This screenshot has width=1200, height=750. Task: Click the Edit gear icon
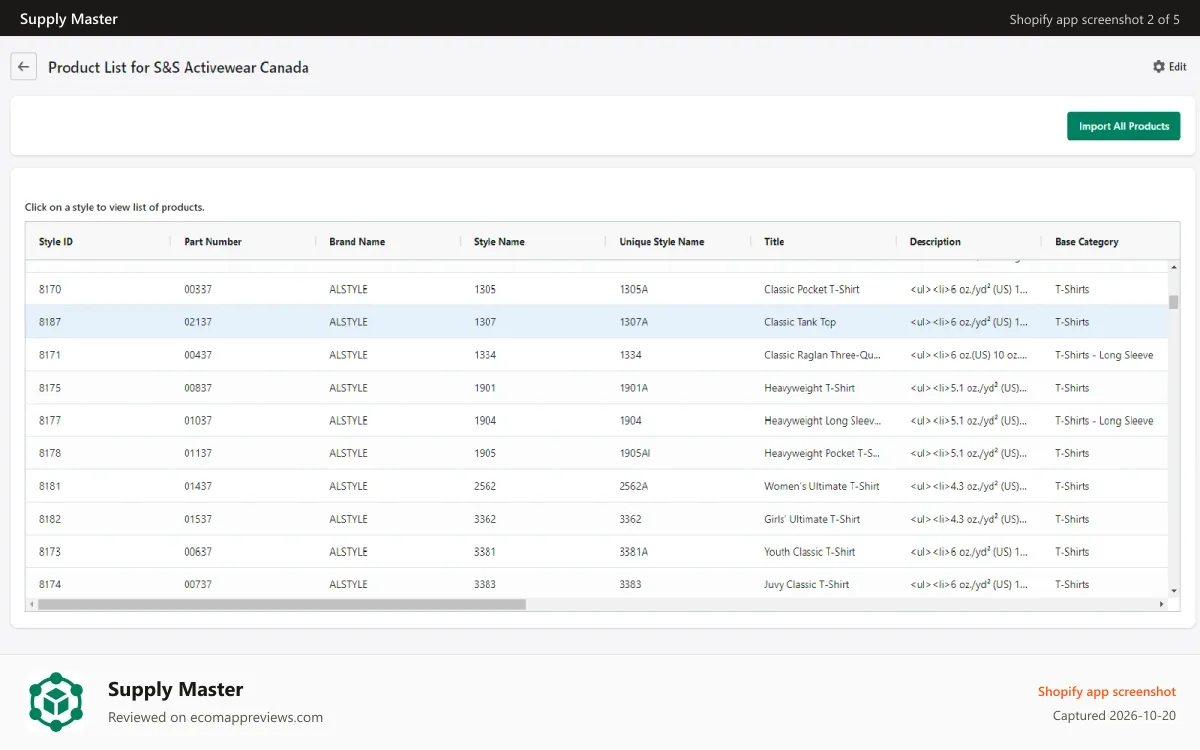pos(1159,67)
